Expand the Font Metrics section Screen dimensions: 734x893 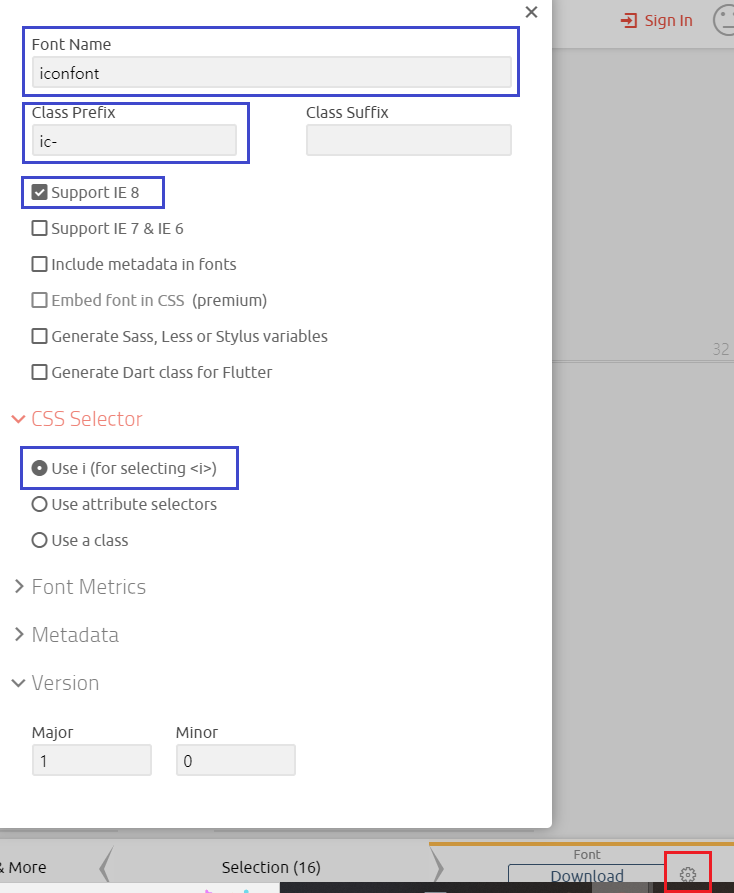coord(80,587)
